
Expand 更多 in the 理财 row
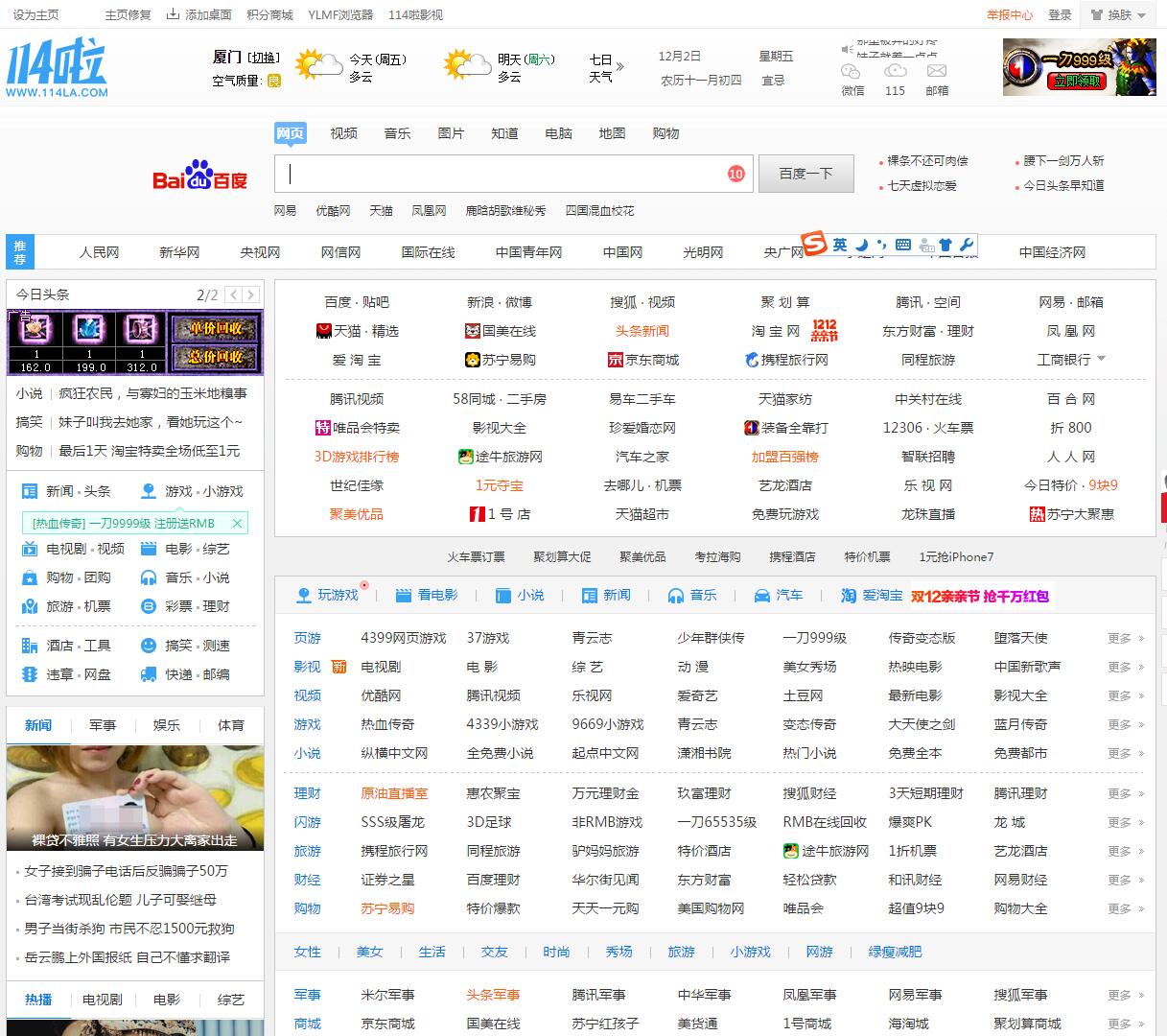[1126, 793]
